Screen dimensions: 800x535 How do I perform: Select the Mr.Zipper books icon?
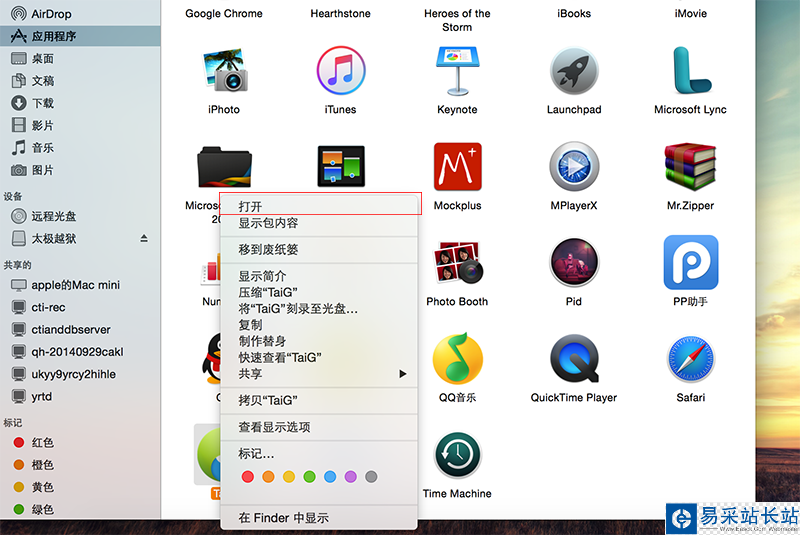[690, 166]
